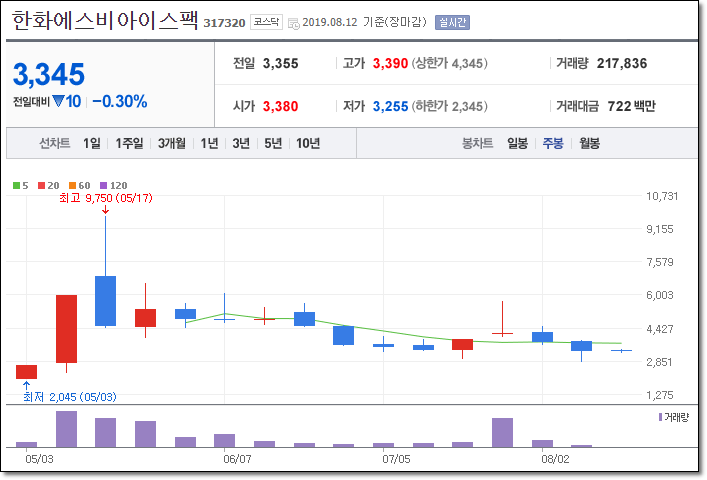Click the 6,003 price axis label
The width and height of the screenshot is (707, 480).
[660, 295]
